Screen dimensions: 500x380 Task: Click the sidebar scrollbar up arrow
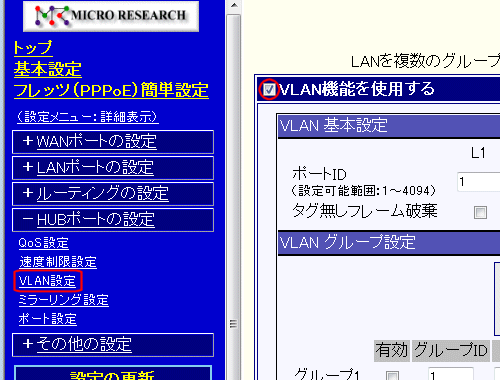(x=234, y=6)
